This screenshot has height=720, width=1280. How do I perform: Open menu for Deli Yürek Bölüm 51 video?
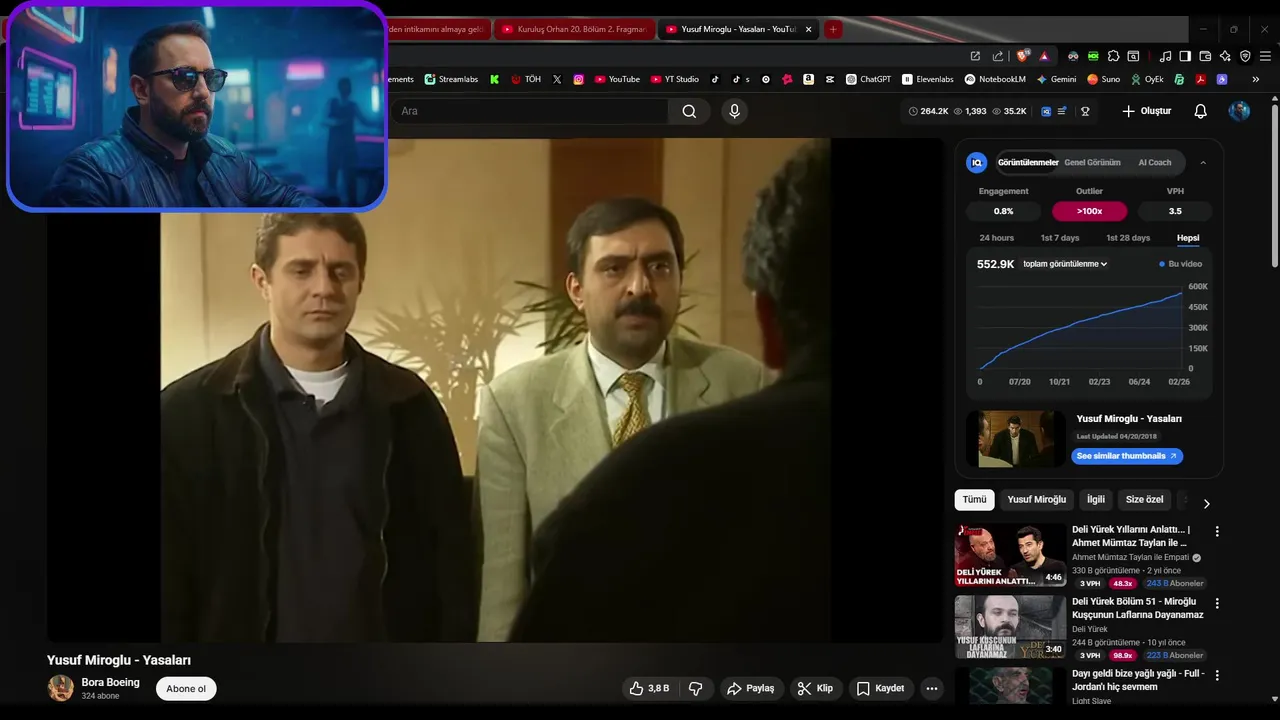pos(1217,604)
